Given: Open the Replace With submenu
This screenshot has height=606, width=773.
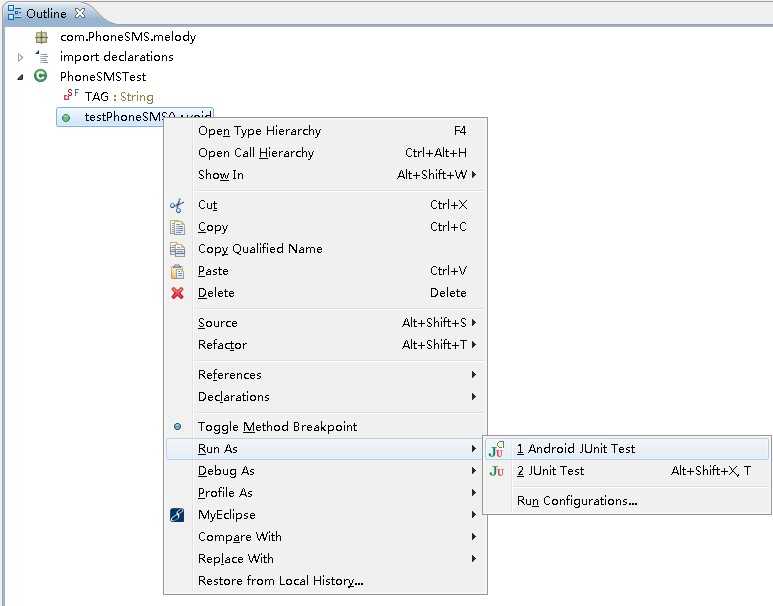Looking at the screenshot, I should pyautogui.click(x=325, y=559).
